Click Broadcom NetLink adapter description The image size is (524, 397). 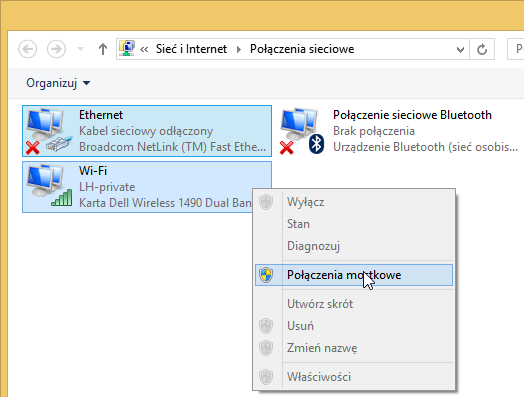(172, 147)
